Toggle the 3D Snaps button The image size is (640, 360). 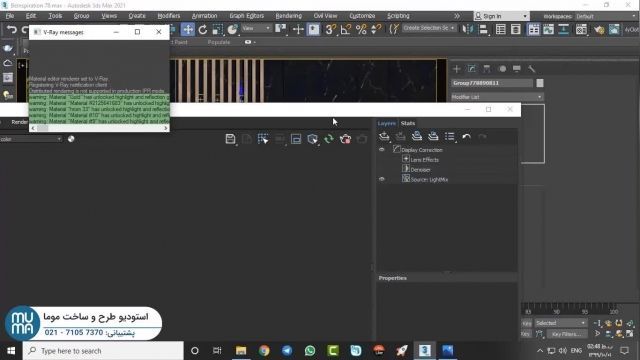click(330, 29)
